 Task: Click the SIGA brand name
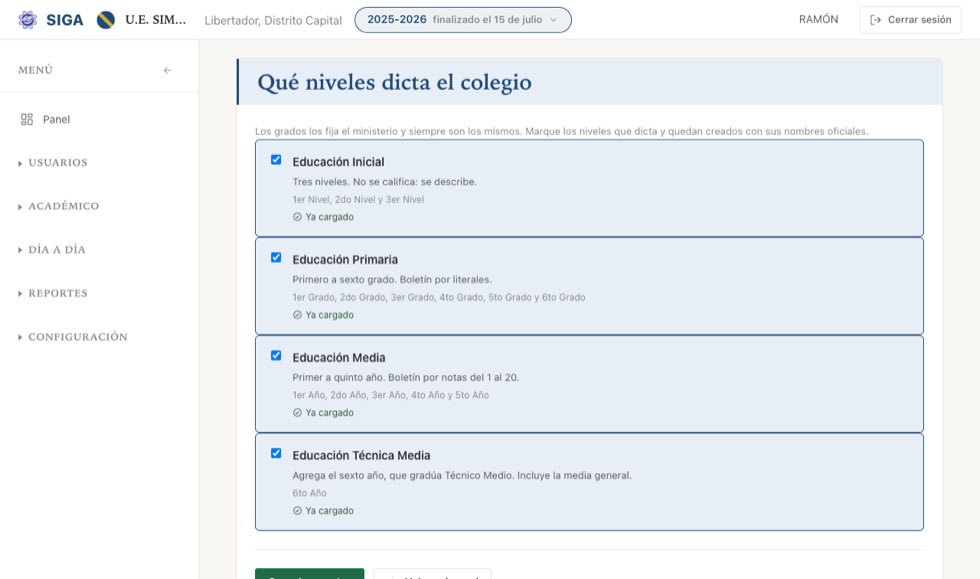click(64, 20)
